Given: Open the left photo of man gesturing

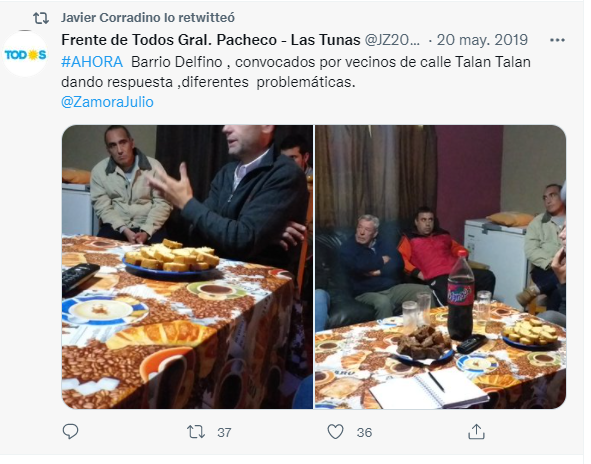Looking at the screenshot, I should [187, 267].
